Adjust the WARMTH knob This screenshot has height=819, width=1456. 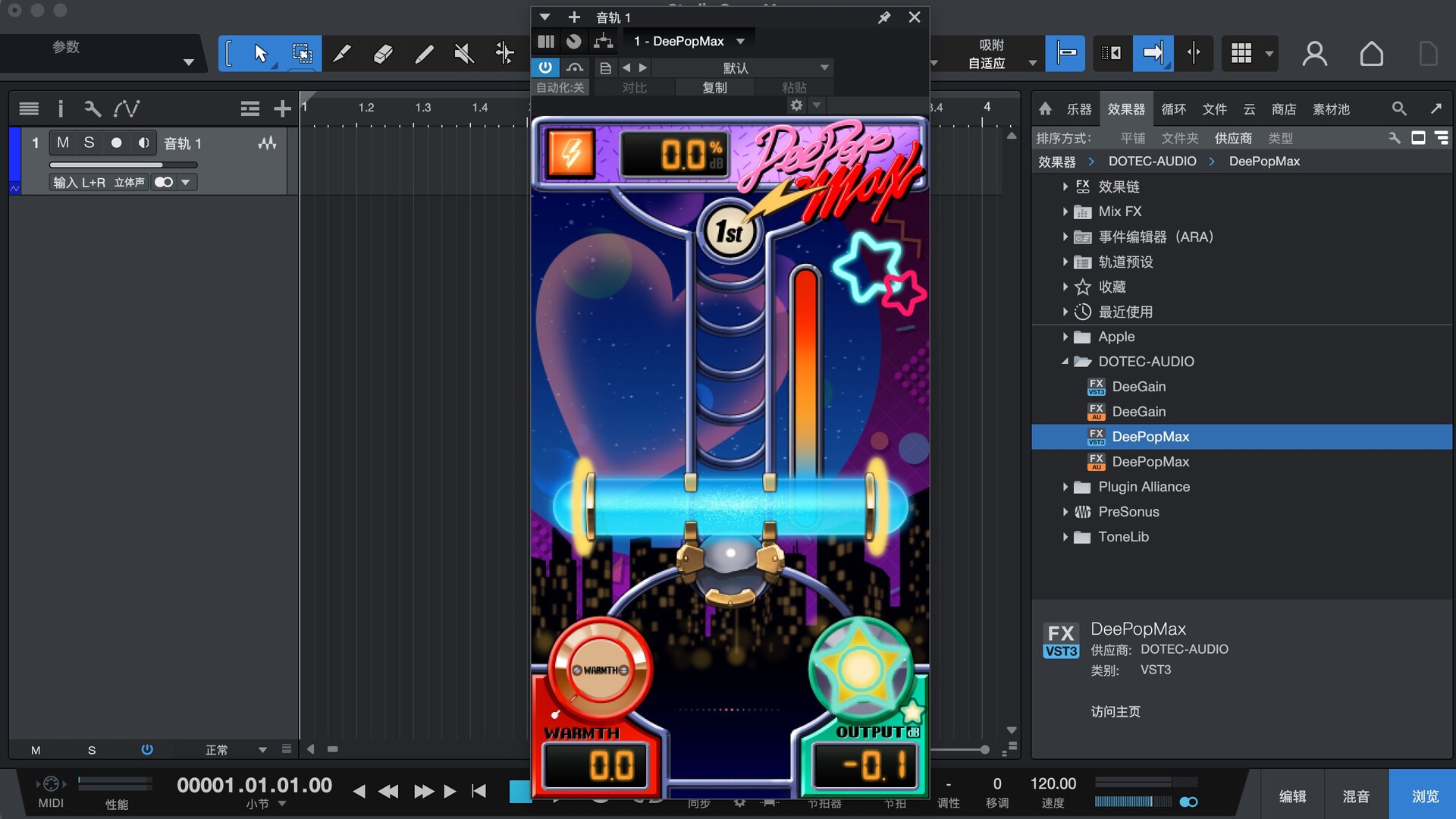point(600,670)
